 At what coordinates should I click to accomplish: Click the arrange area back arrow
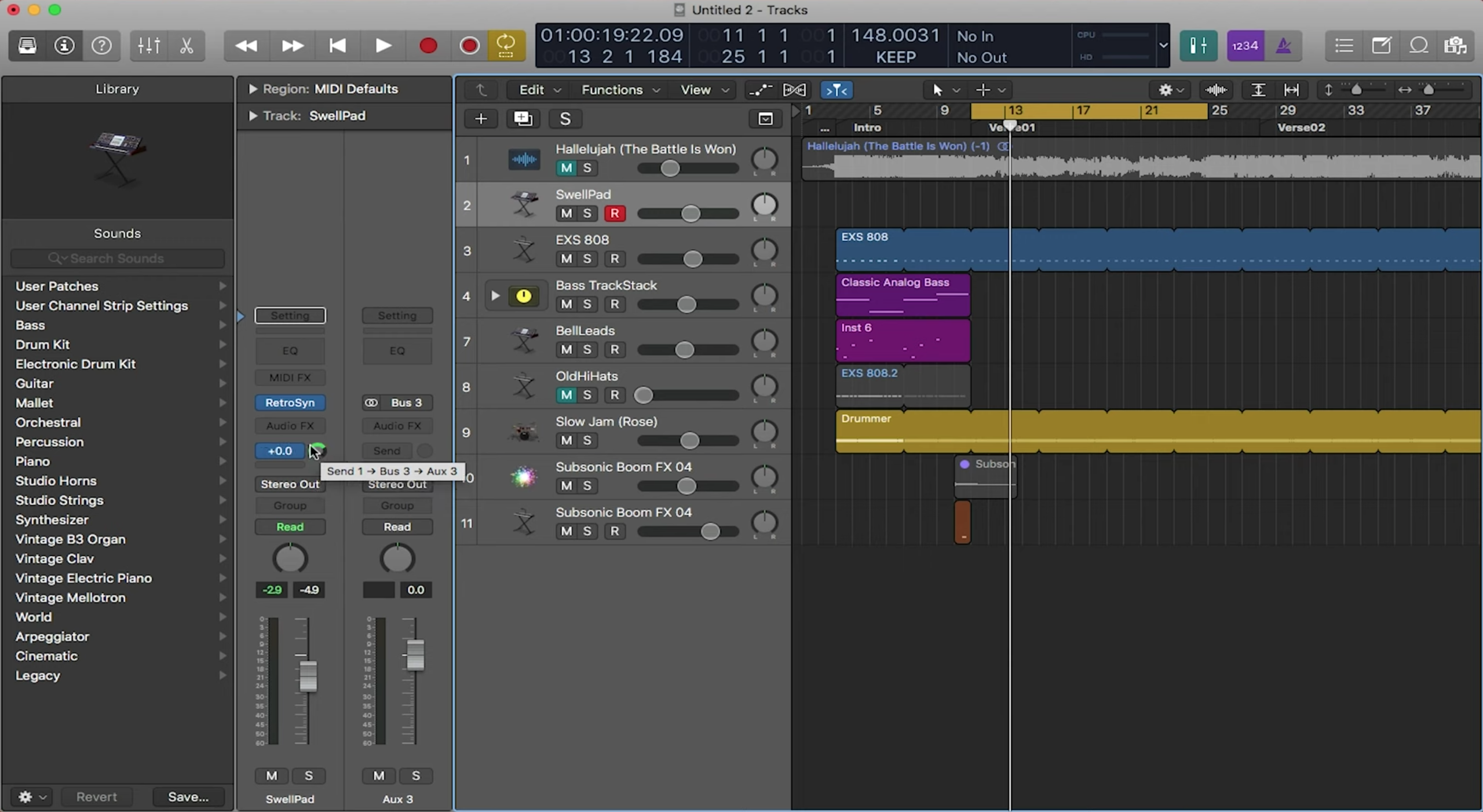click(481, 90)
